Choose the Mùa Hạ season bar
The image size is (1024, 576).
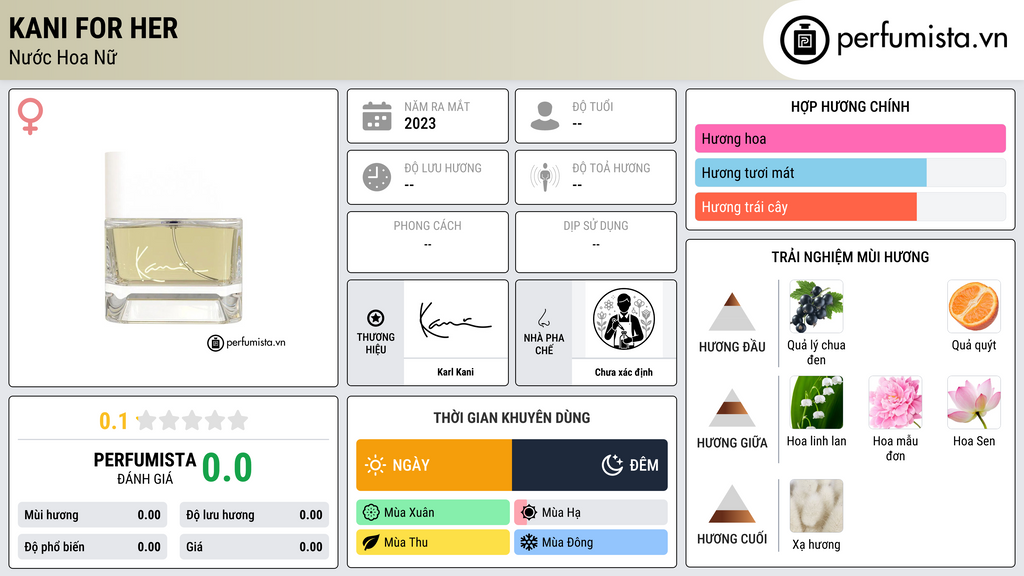(591, 513)
